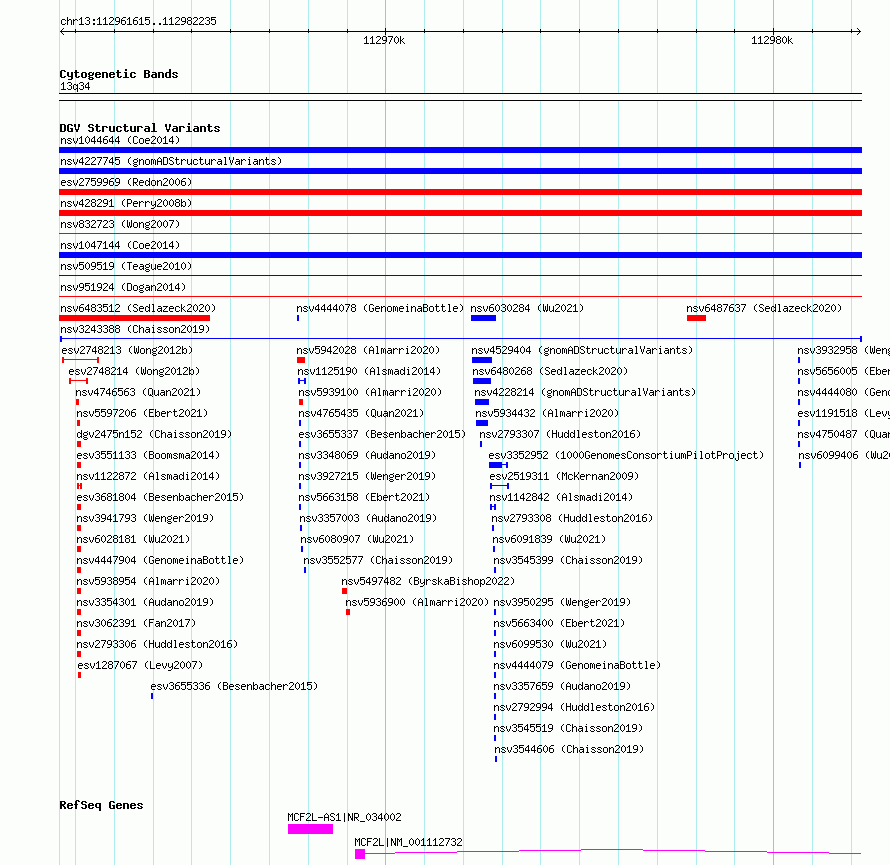The height and width of the screenshot is (865, 890).
Task: Select esv2519311 (McKernan2009) label
Action: (x=564, y=476)
